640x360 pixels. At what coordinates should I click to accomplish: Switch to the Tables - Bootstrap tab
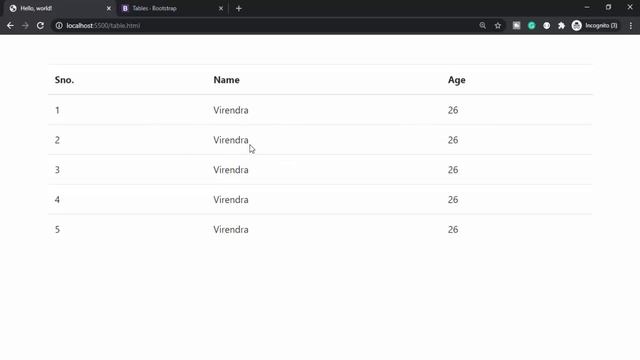coord(172,8)
